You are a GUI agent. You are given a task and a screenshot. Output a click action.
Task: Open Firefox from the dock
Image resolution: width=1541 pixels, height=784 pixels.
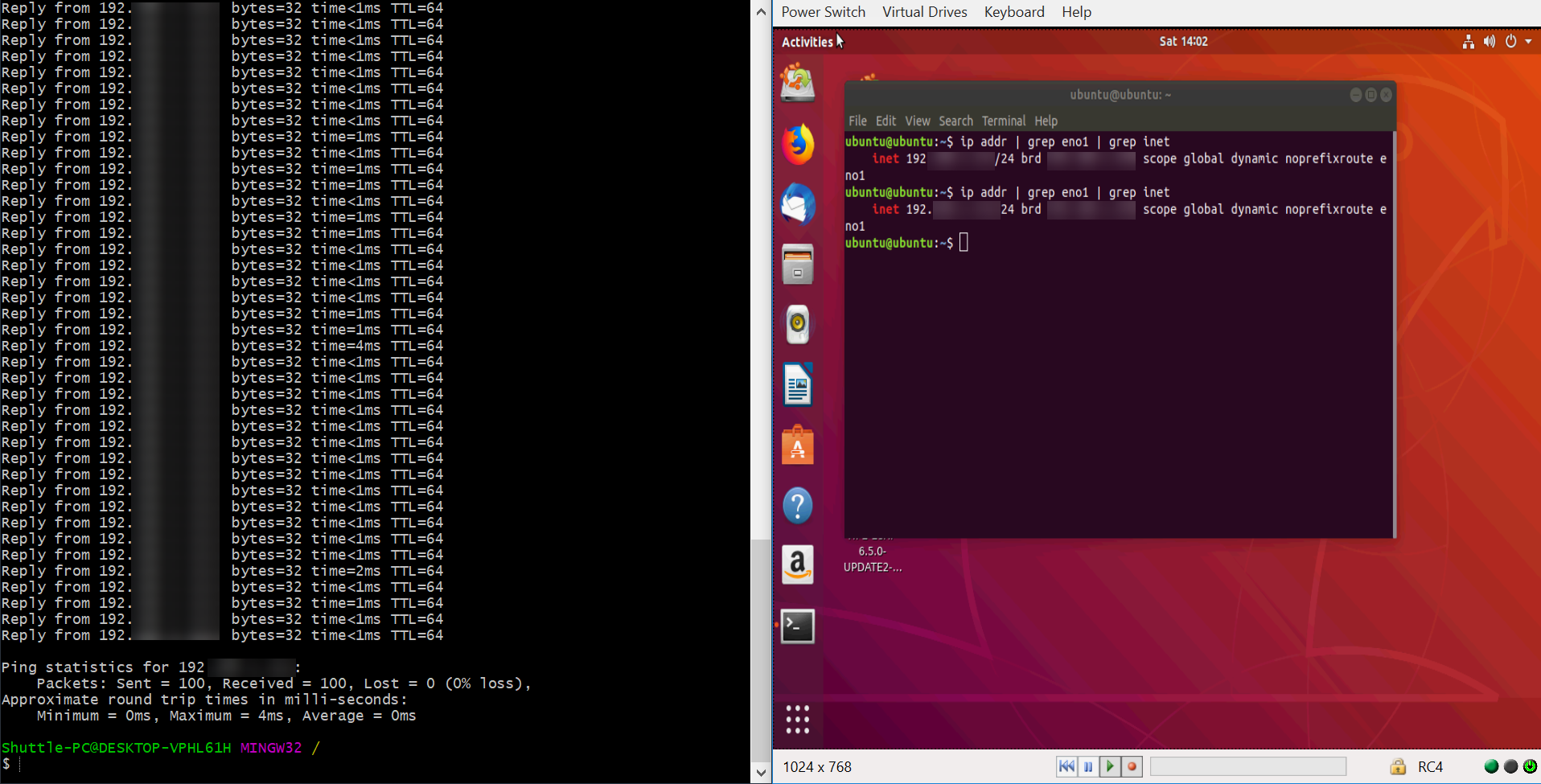click(x=797, y=145)
